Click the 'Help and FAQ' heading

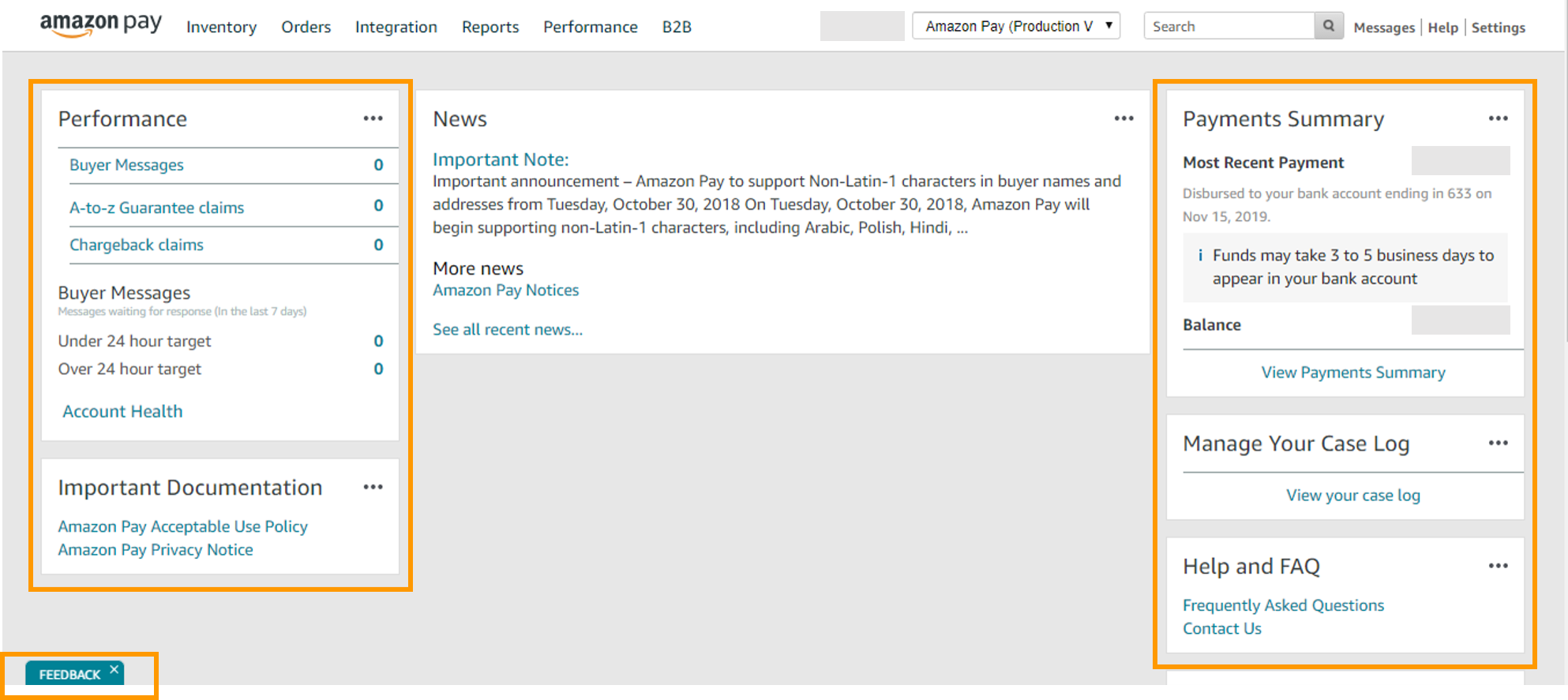click(x=1251, y=567)
